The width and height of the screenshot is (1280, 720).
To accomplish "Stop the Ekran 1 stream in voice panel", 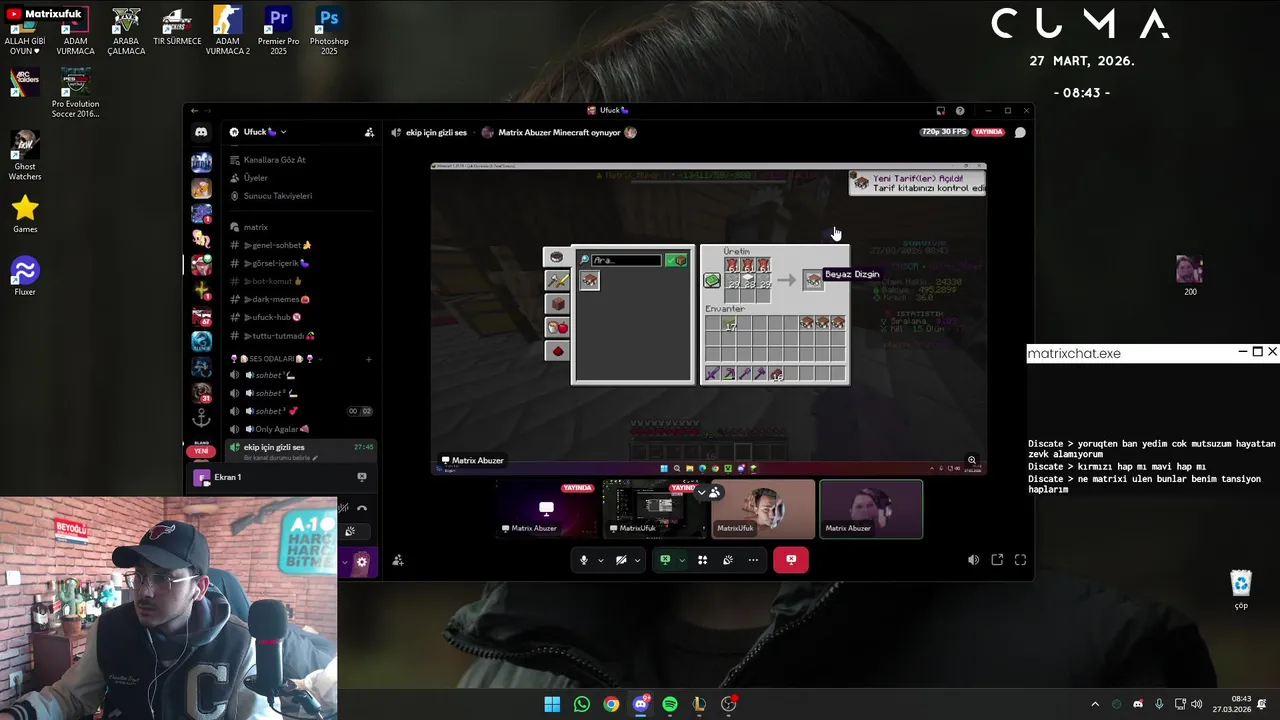I will [x=362, y=477].
